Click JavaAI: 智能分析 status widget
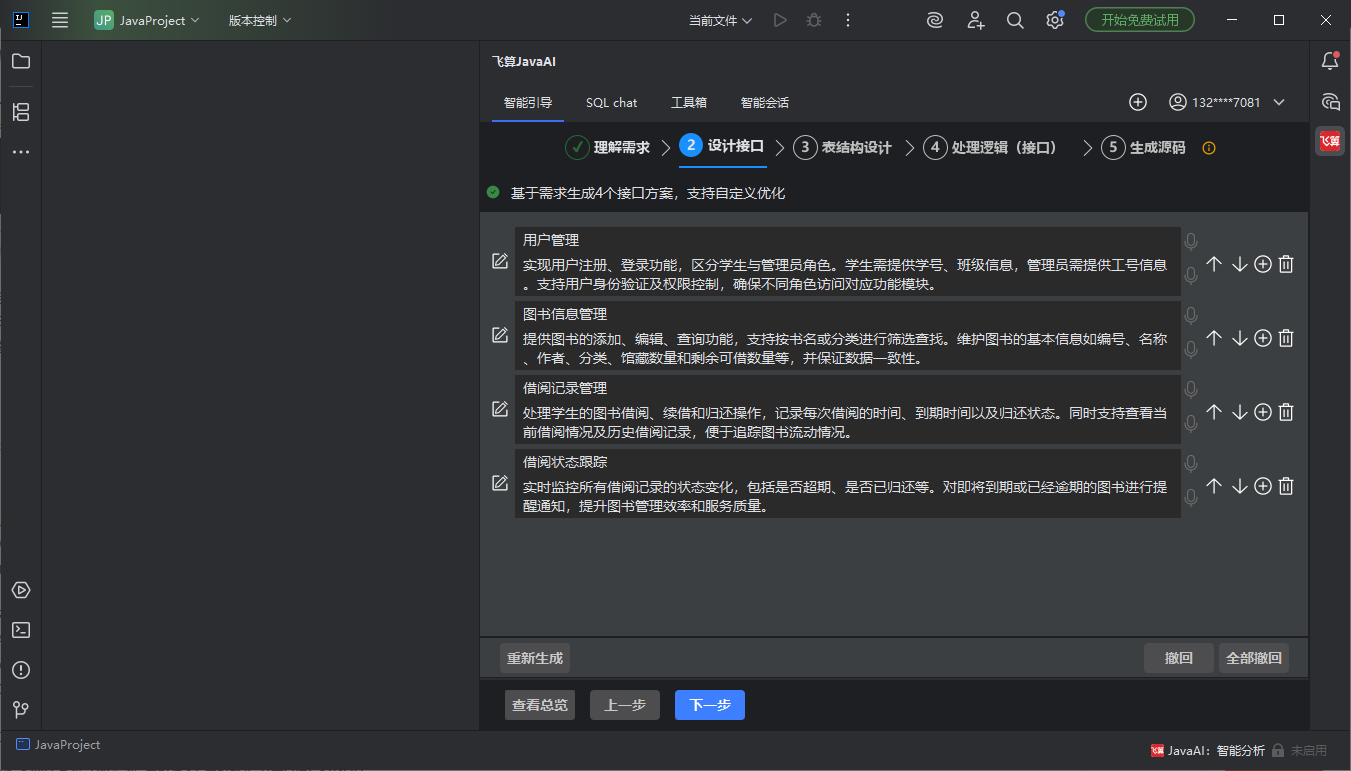Viewport: 1351px width, 771px height. coord(1207,750)
